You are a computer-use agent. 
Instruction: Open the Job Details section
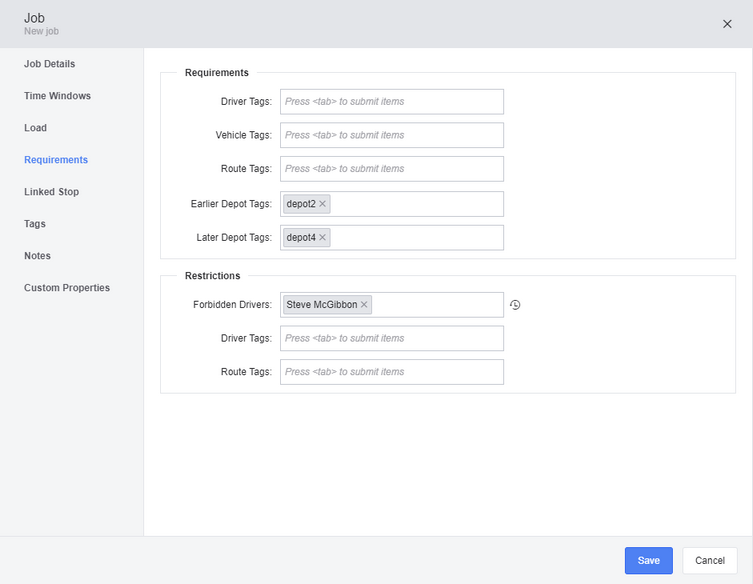tap(50, 64)
